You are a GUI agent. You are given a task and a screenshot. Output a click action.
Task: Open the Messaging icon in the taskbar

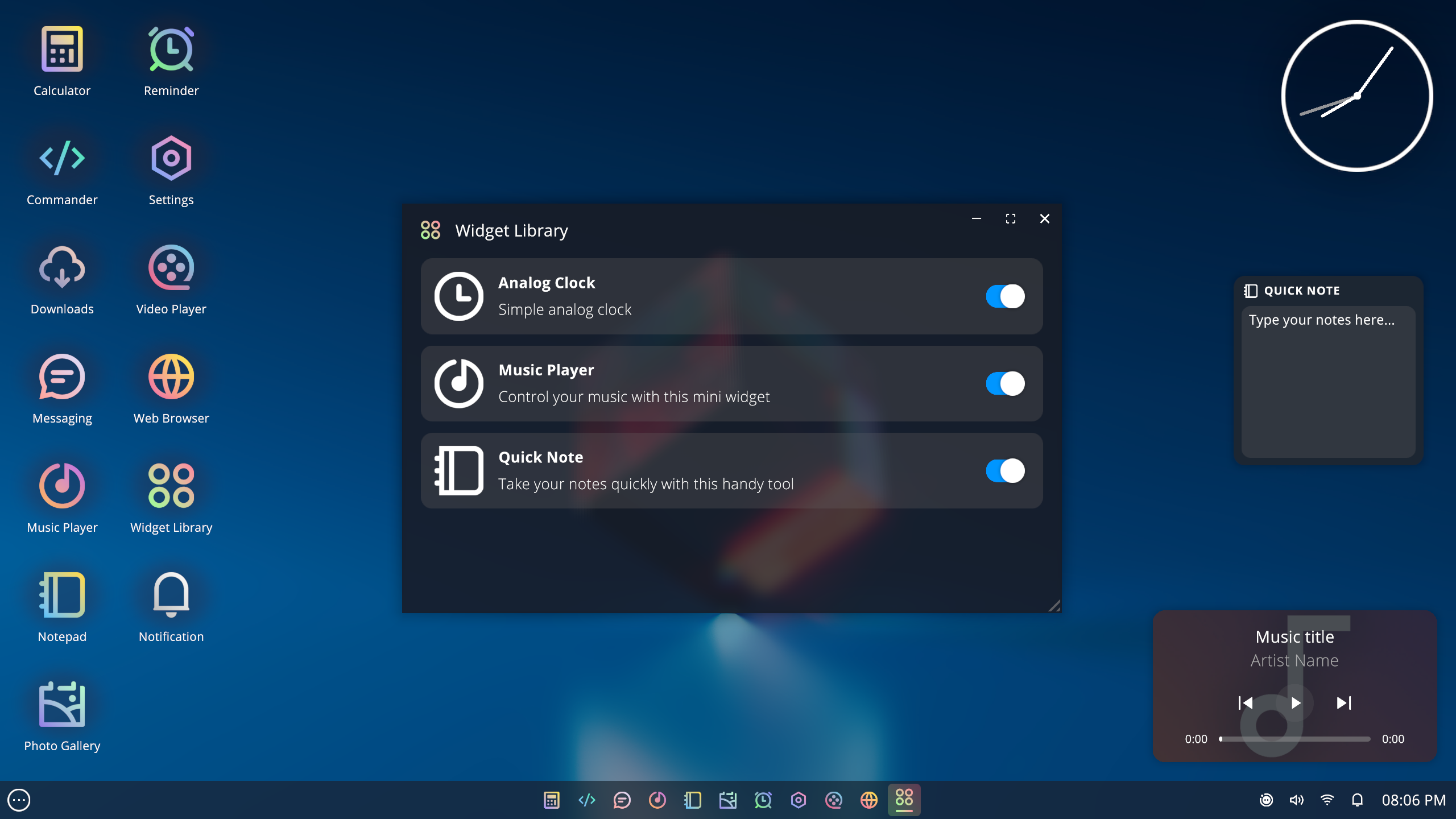(622, 800)
